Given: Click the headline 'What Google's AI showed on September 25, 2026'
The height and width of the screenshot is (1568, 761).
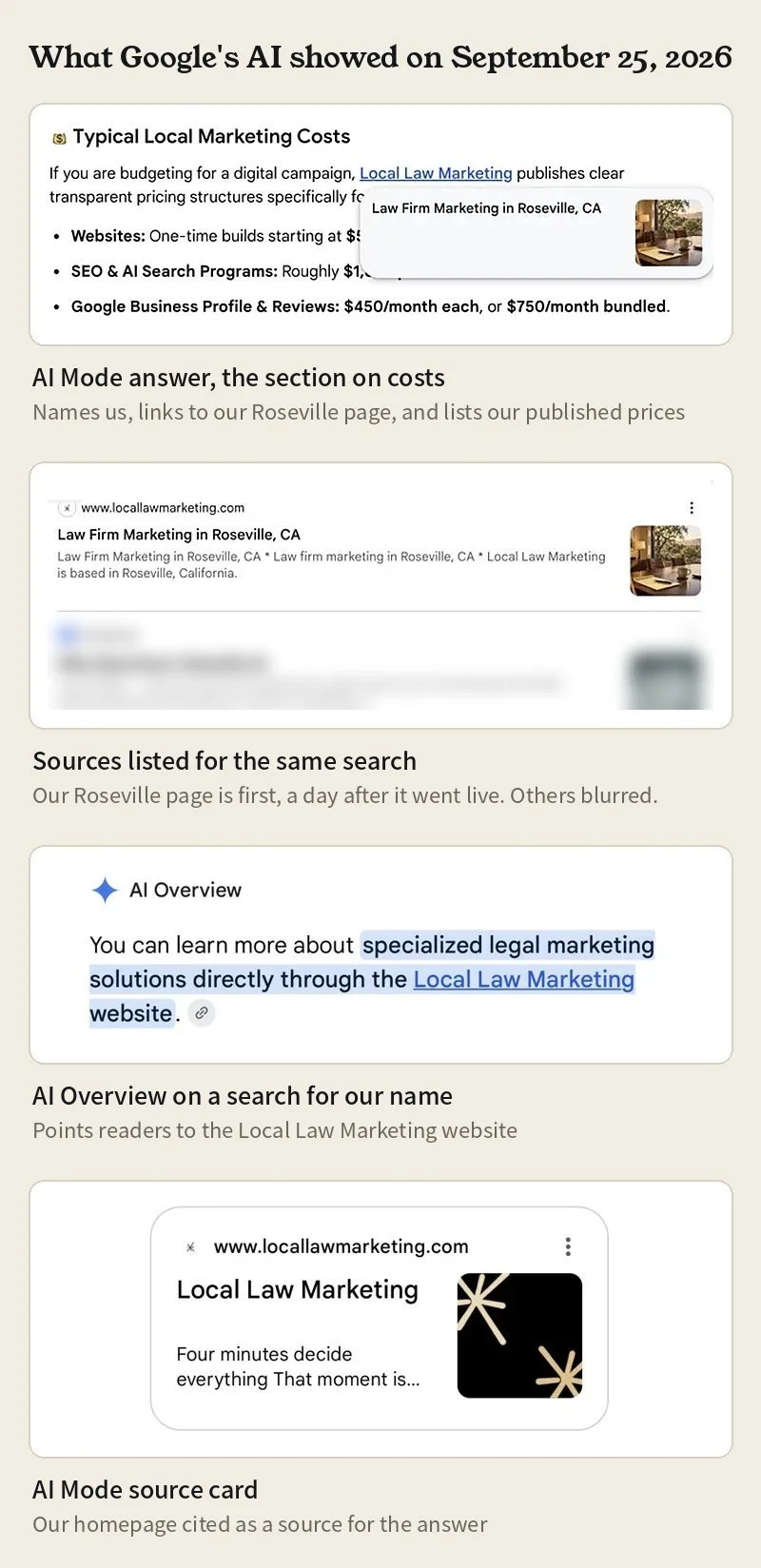Looking at the screenshot, I should click(380, 57).
